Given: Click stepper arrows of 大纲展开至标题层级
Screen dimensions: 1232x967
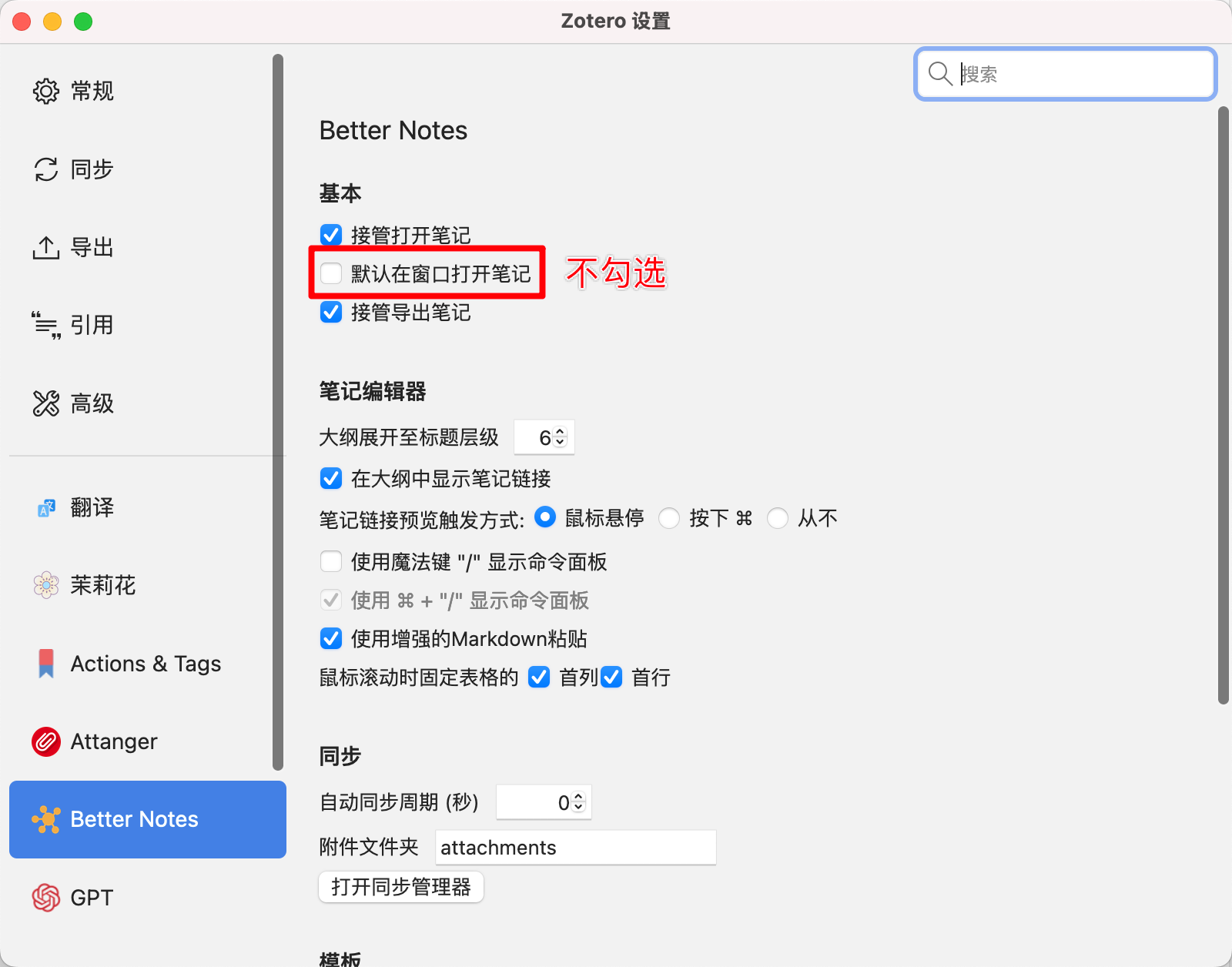Looking at the screenshot, I should [x=560, y=437].
